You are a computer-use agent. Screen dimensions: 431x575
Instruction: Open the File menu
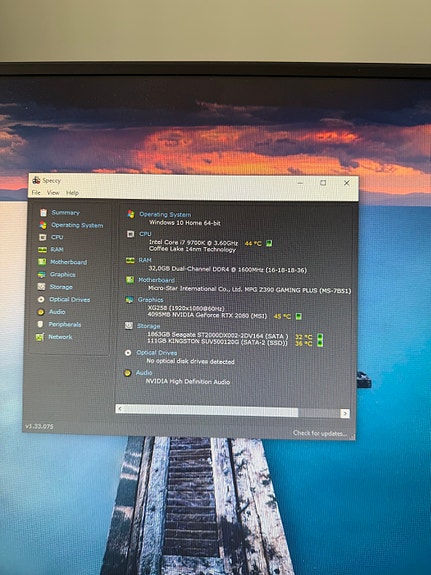click(36, 193)
